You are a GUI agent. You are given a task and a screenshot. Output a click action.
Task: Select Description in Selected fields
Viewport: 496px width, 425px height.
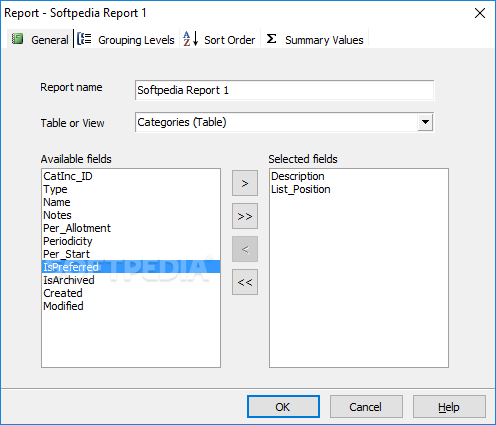359,176
